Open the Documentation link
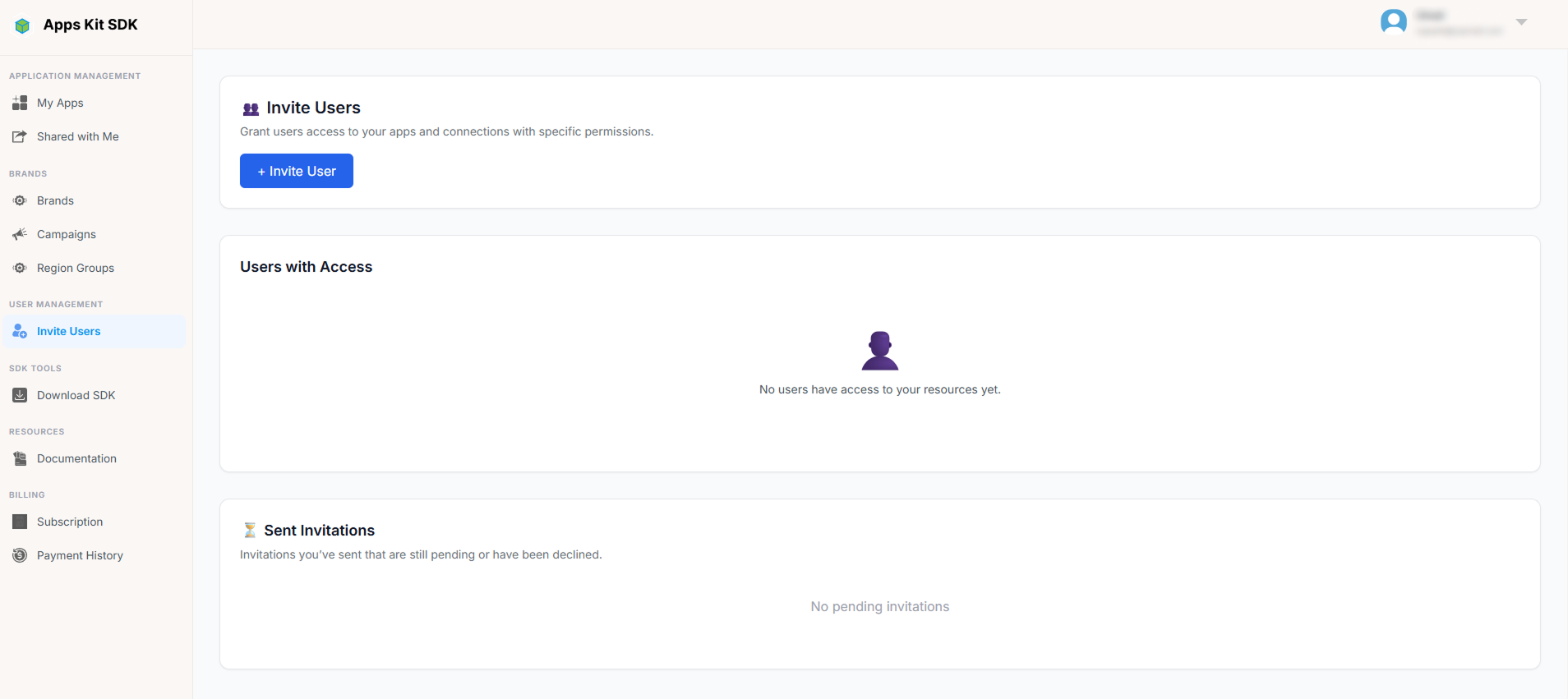Screen dimensions: 1568x699 click(95, 458)
